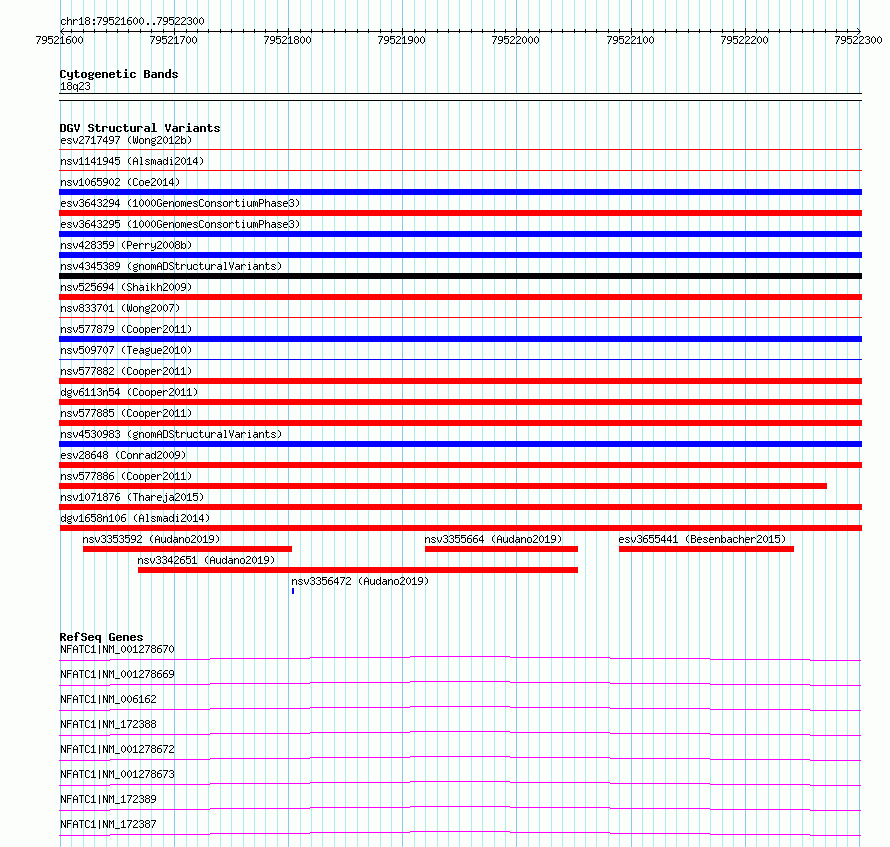Open the nsv577886 (Cooper2011) variant
890x847 pixels.
126,476
